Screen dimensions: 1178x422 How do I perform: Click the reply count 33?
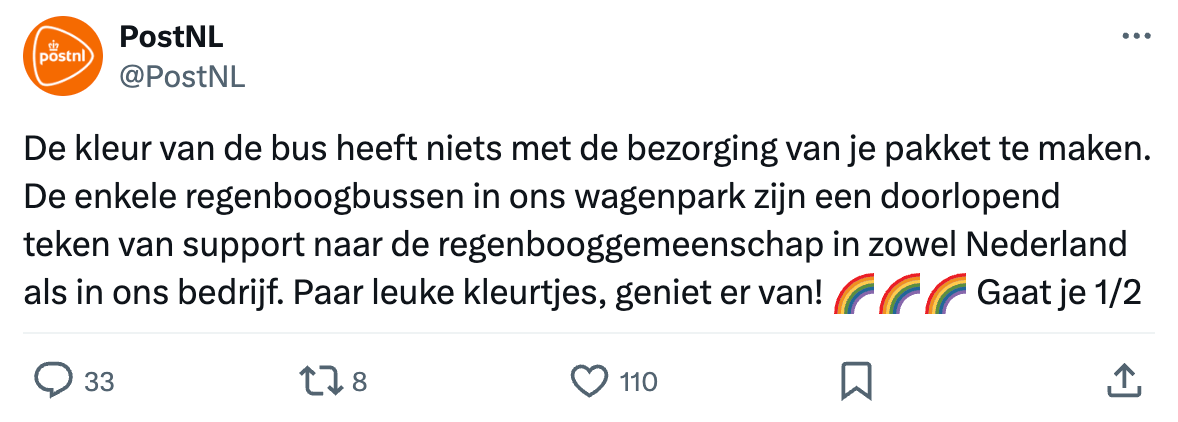click(x=98, y=381)
